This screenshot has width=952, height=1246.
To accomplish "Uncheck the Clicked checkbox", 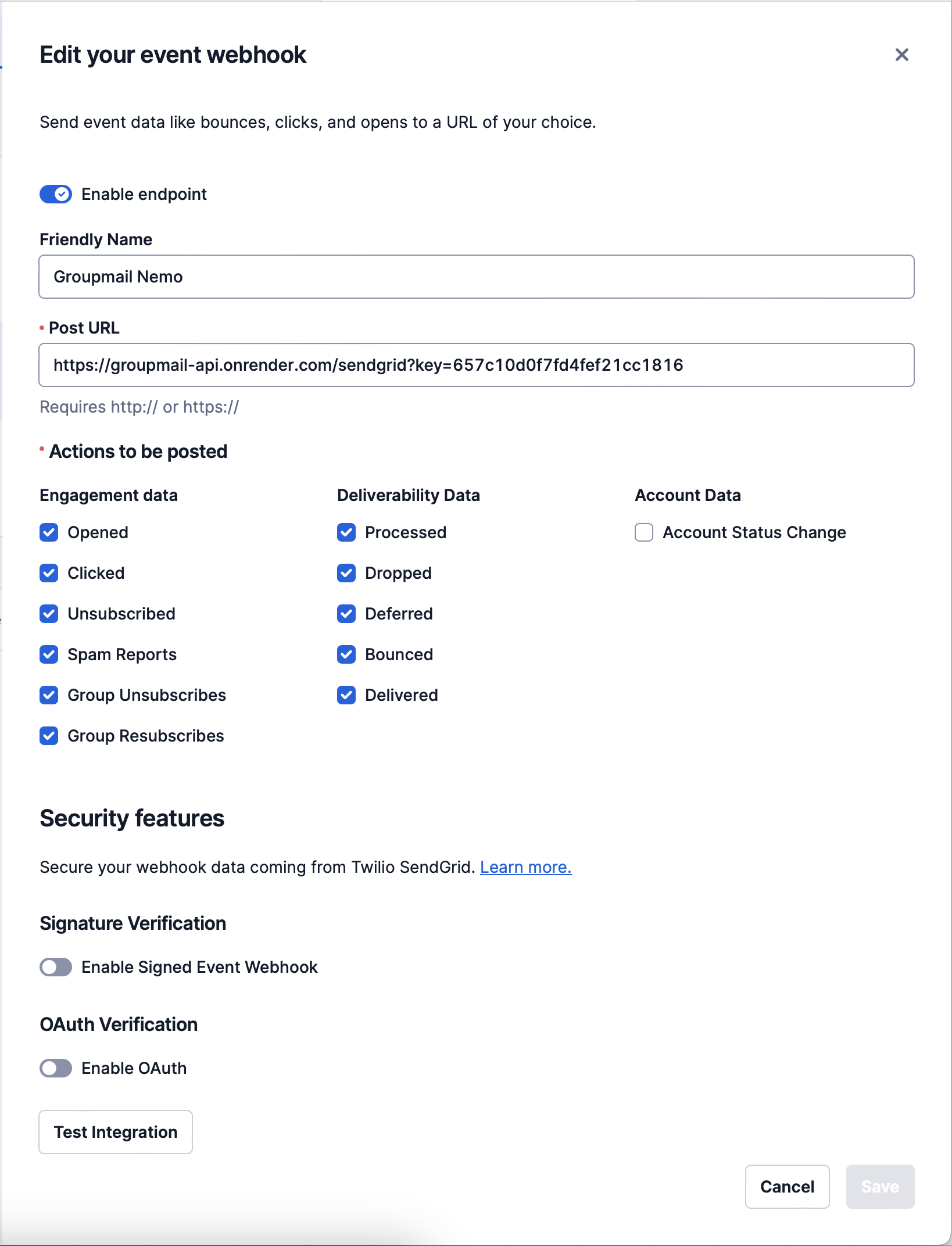I will (x=49, y=573).
